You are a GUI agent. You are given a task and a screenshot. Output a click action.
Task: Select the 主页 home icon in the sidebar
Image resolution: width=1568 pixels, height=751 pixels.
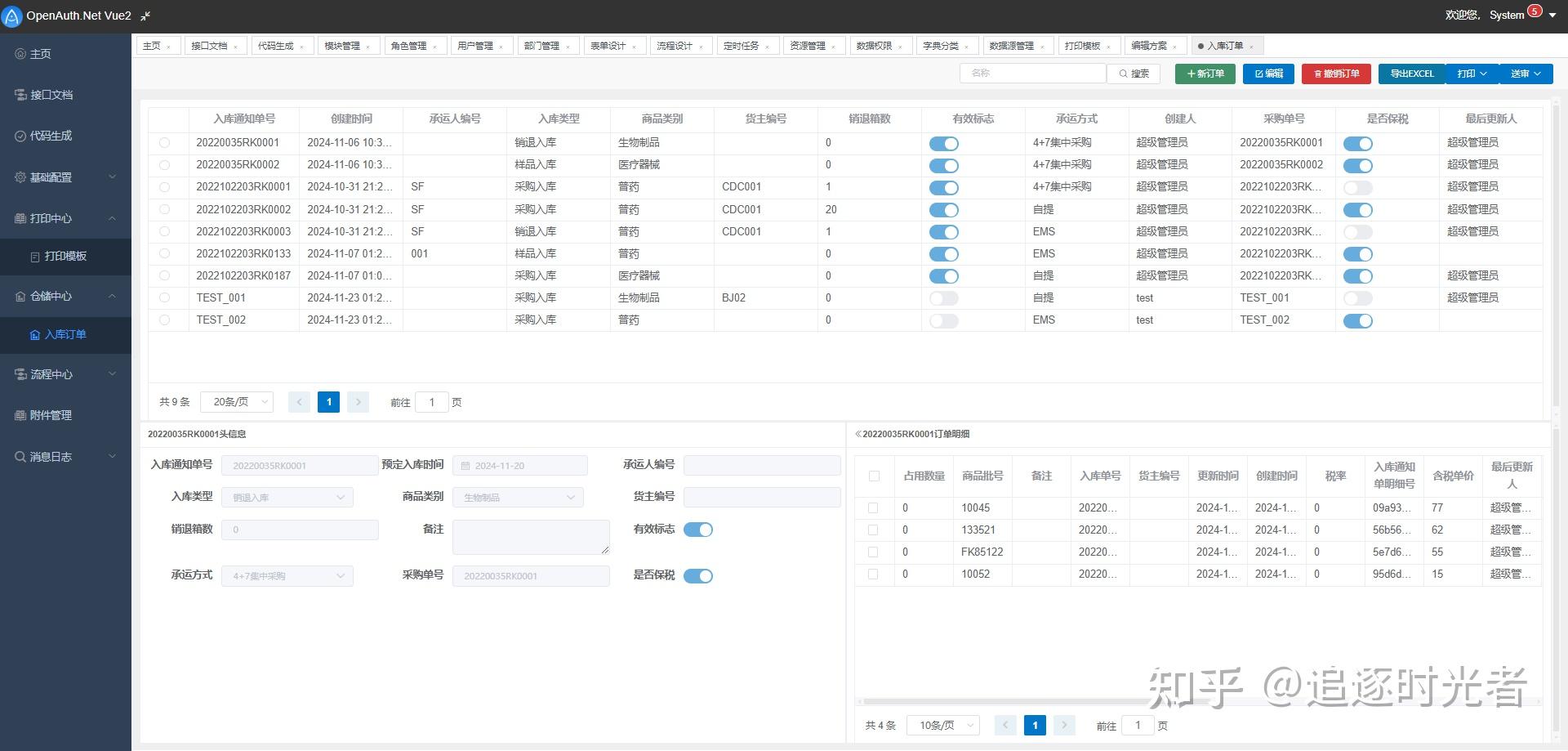click(19, 54)
